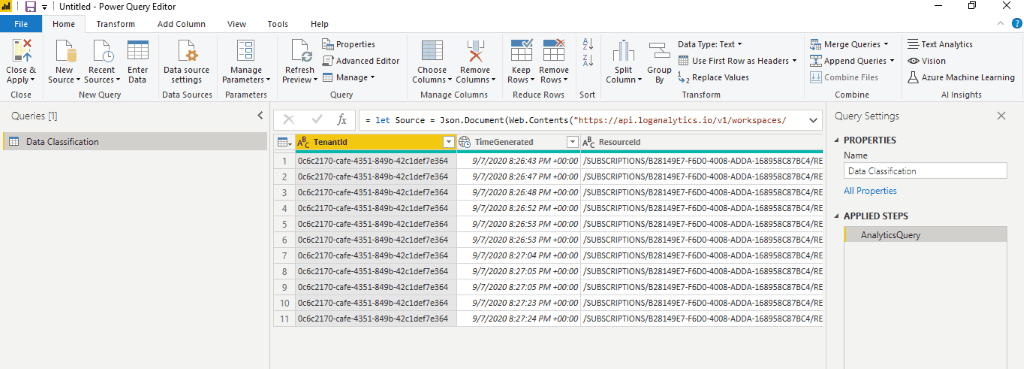
Task: Open Use First Row as Headers dropdown
Action: [737, 61]
